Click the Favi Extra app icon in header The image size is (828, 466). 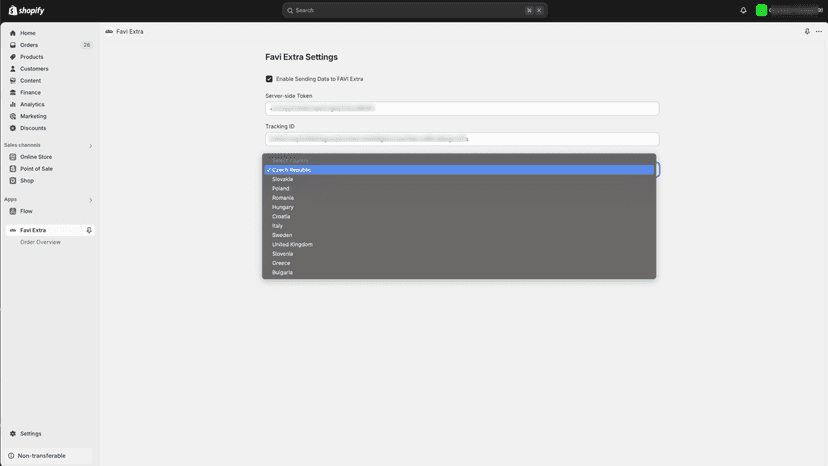pos(109,32)
